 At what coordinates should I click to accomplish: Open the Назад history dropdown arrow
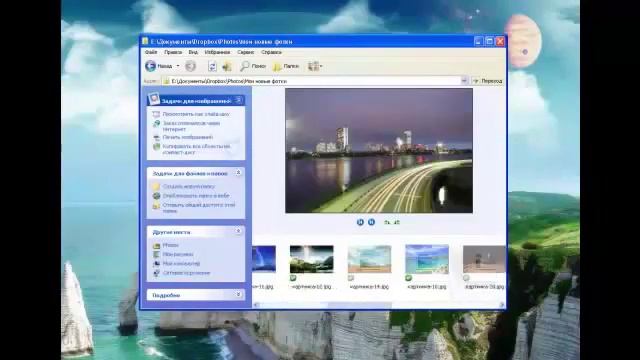178,66
